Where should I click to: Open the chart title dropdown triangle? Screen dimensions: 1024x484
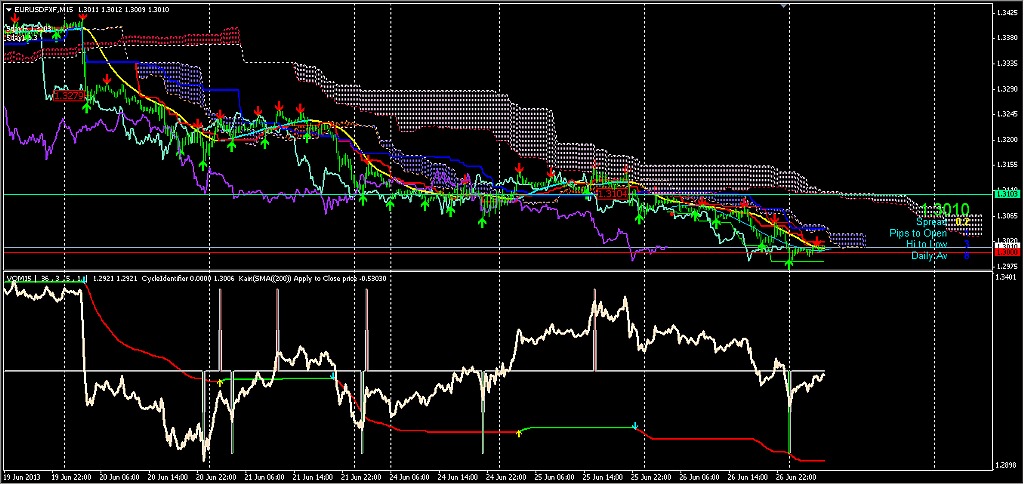[7, 9]
